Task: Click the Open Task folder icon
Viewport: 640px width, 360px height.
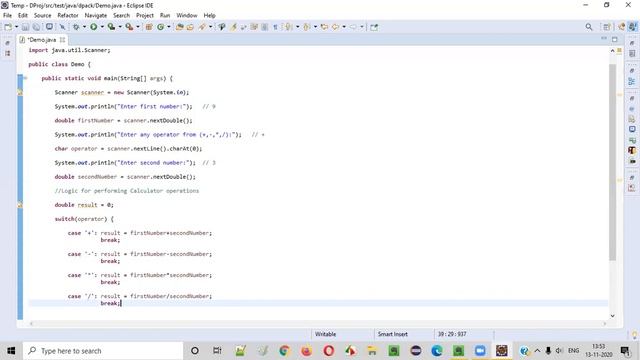Action: click(x=190, y=27)
